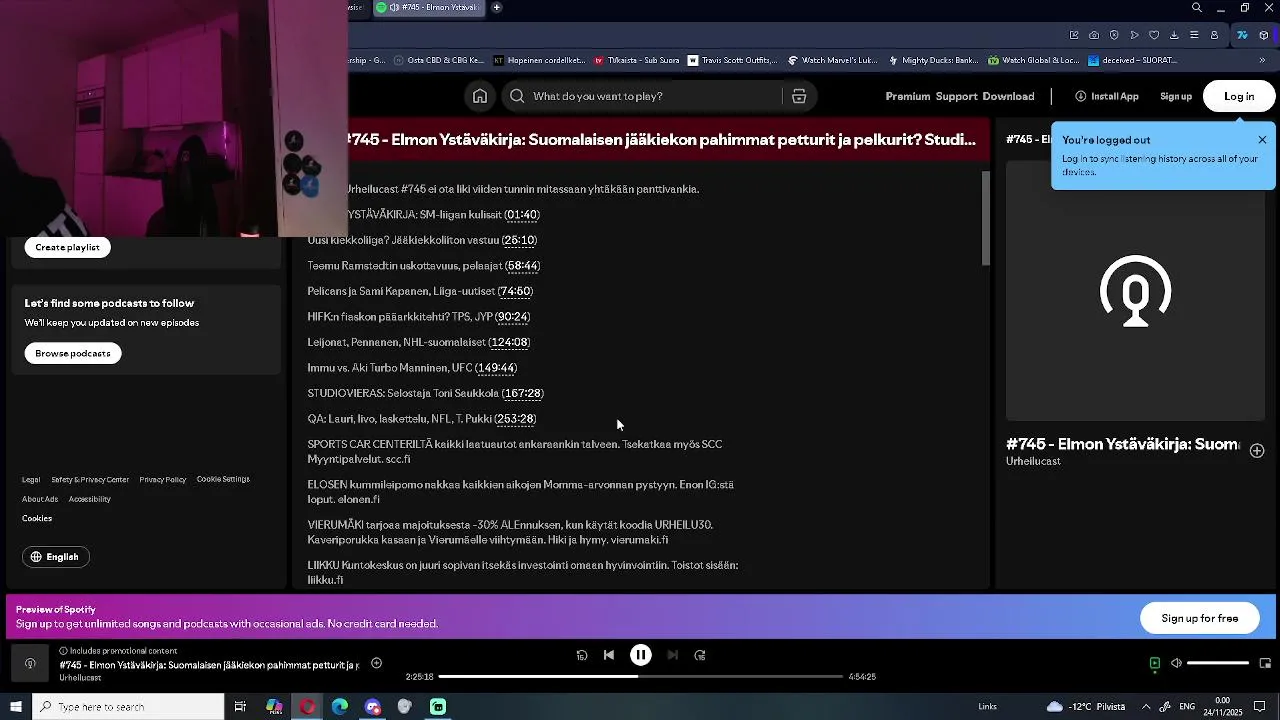The width and height of the screenshot is (1280, 720).
Task: Go to the Spotify Home icon
Action: (480, 96)
